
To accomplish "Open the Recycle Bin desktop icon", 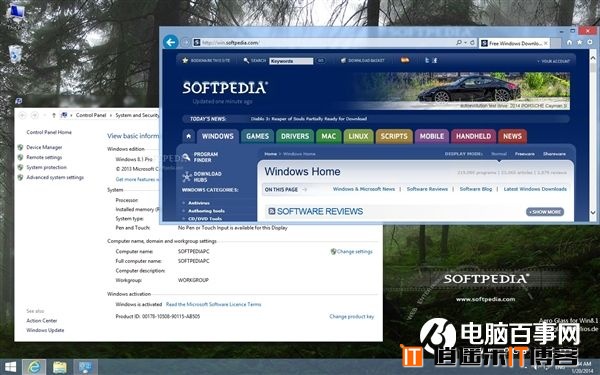I will coord(15,54).
